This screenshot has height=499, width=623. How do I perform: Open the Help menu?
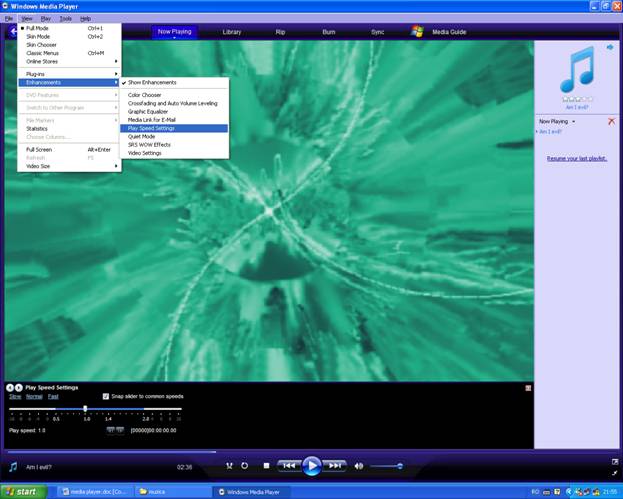(85, 19)
